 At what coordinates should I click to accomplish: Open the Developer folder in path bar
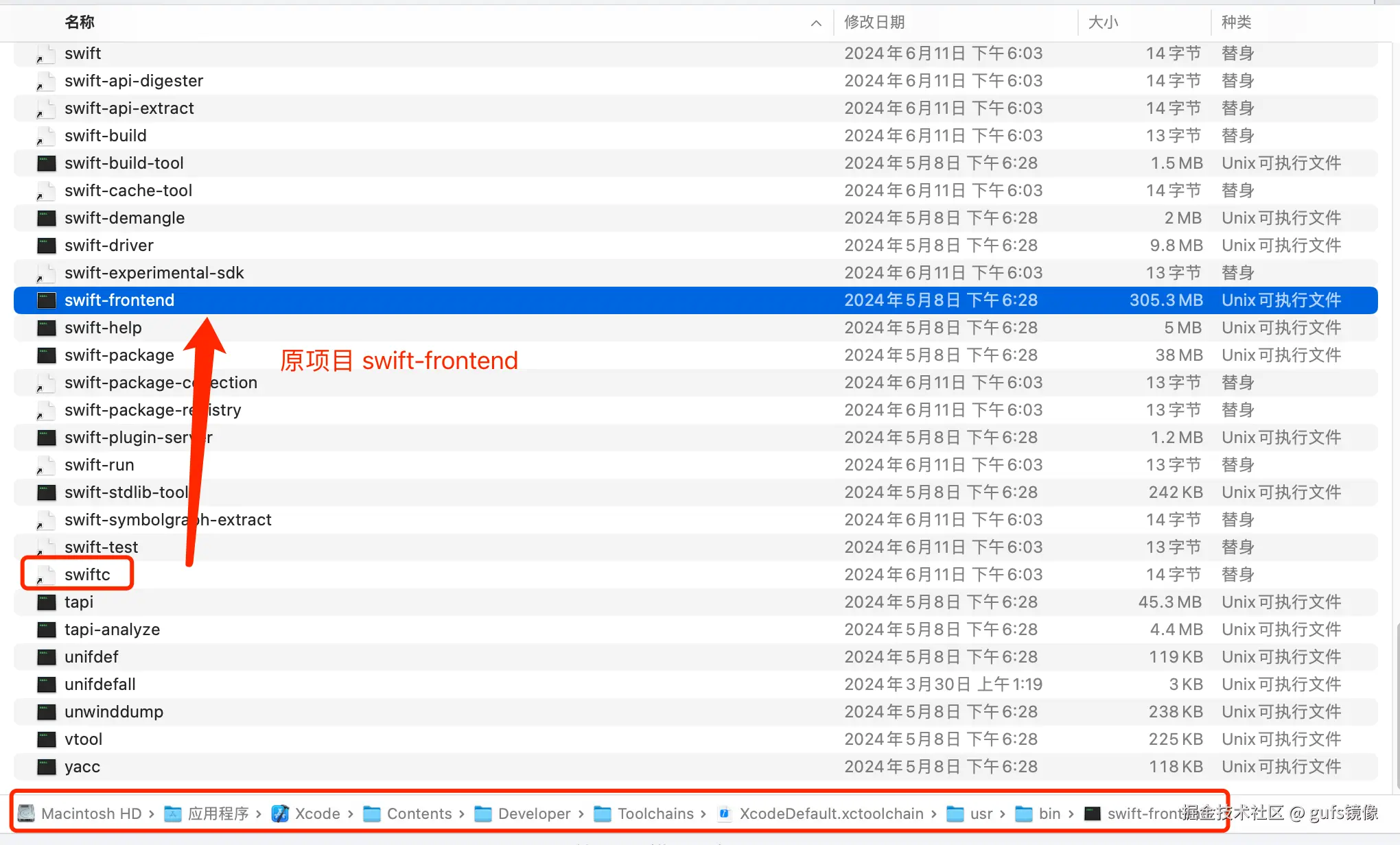point(534,813)
